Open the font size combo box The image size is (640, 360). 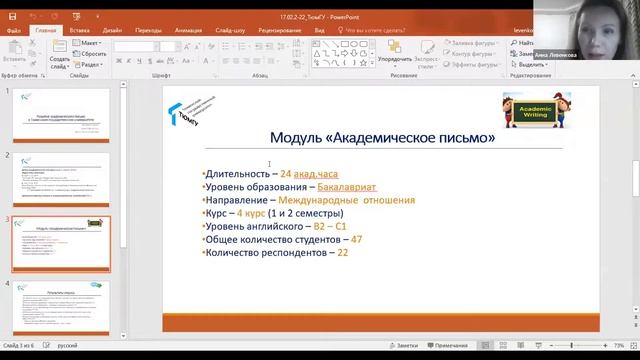point(170,47)
